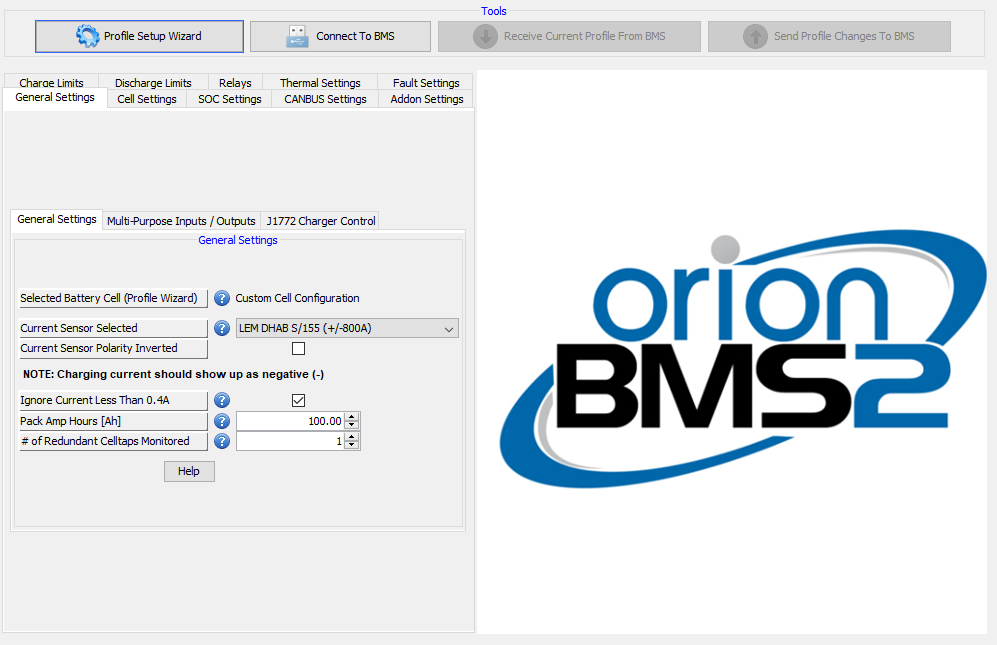
Task: Click the gear icon on Profile Setup Wizard
Action: (88, 36)
